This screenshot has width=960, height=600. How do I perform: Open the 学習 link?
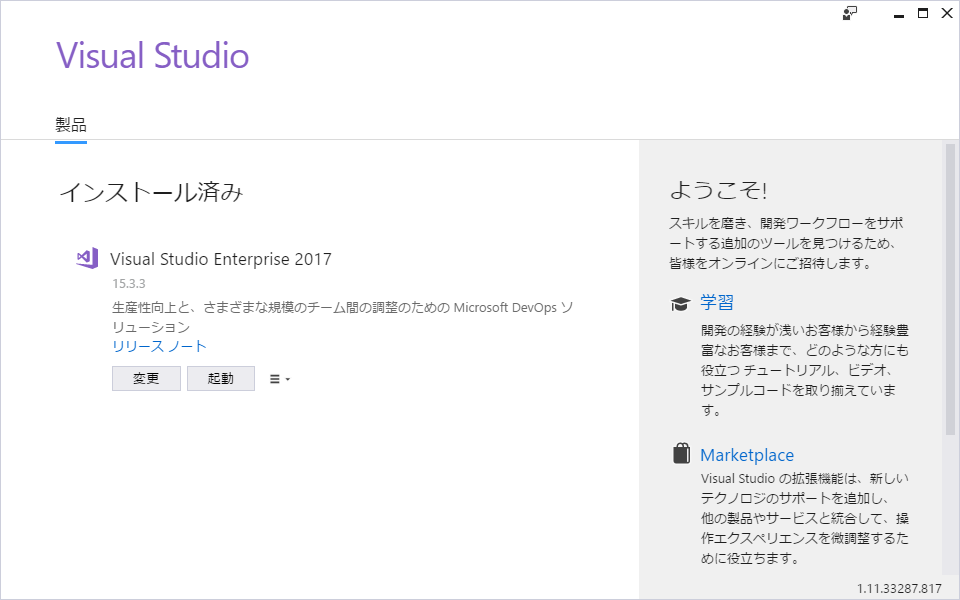[716, 302]
